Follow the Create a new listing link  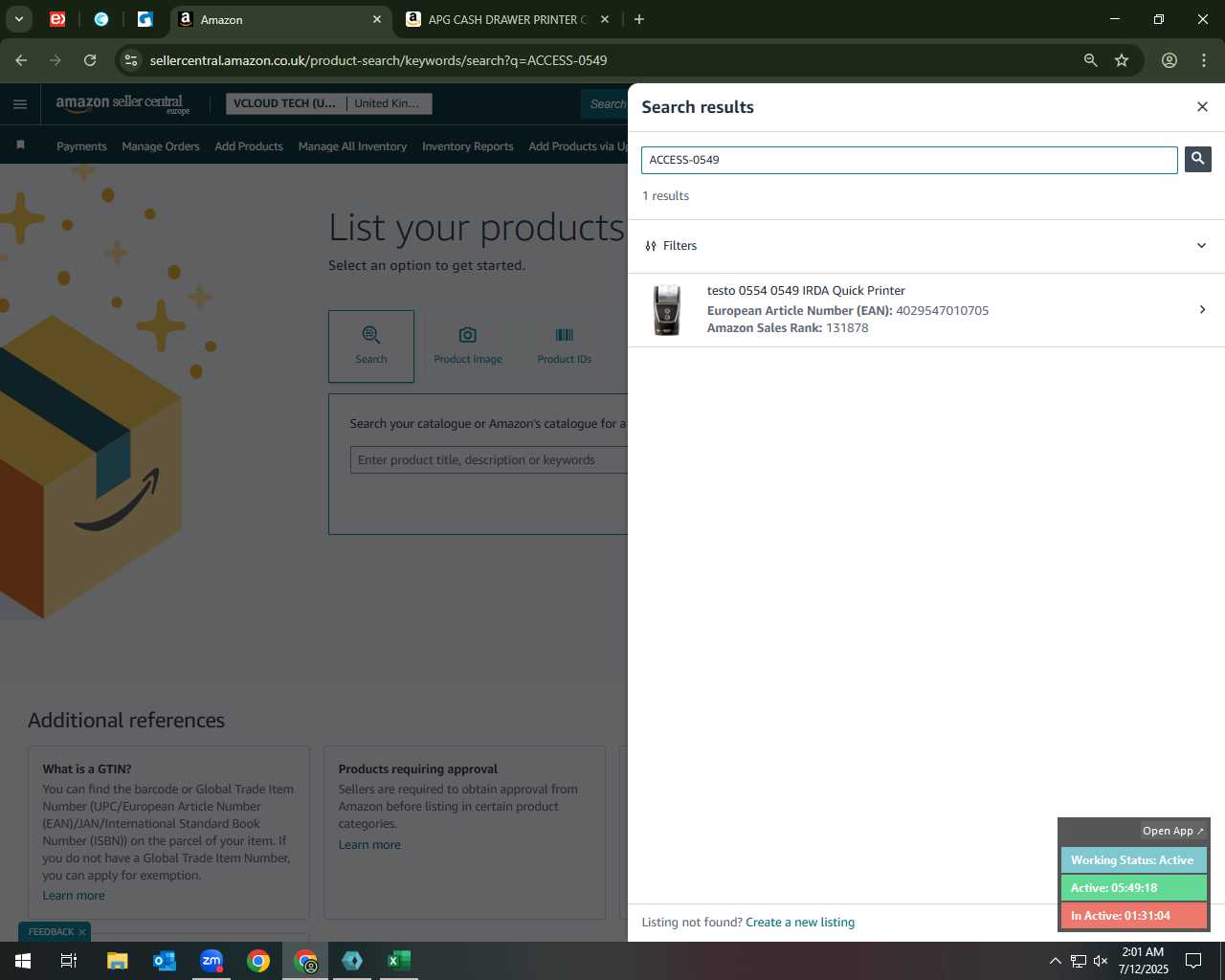tap(800, 923)
